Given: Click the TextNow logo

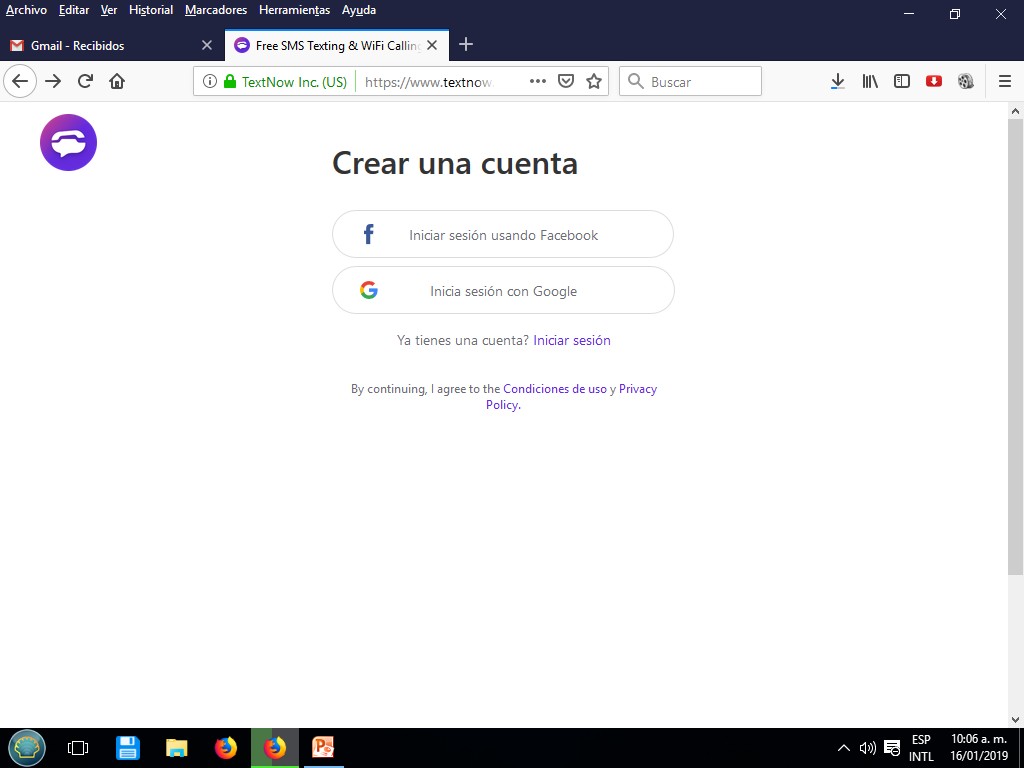Looking at the screenshot, I should click(x=69, y=142).
